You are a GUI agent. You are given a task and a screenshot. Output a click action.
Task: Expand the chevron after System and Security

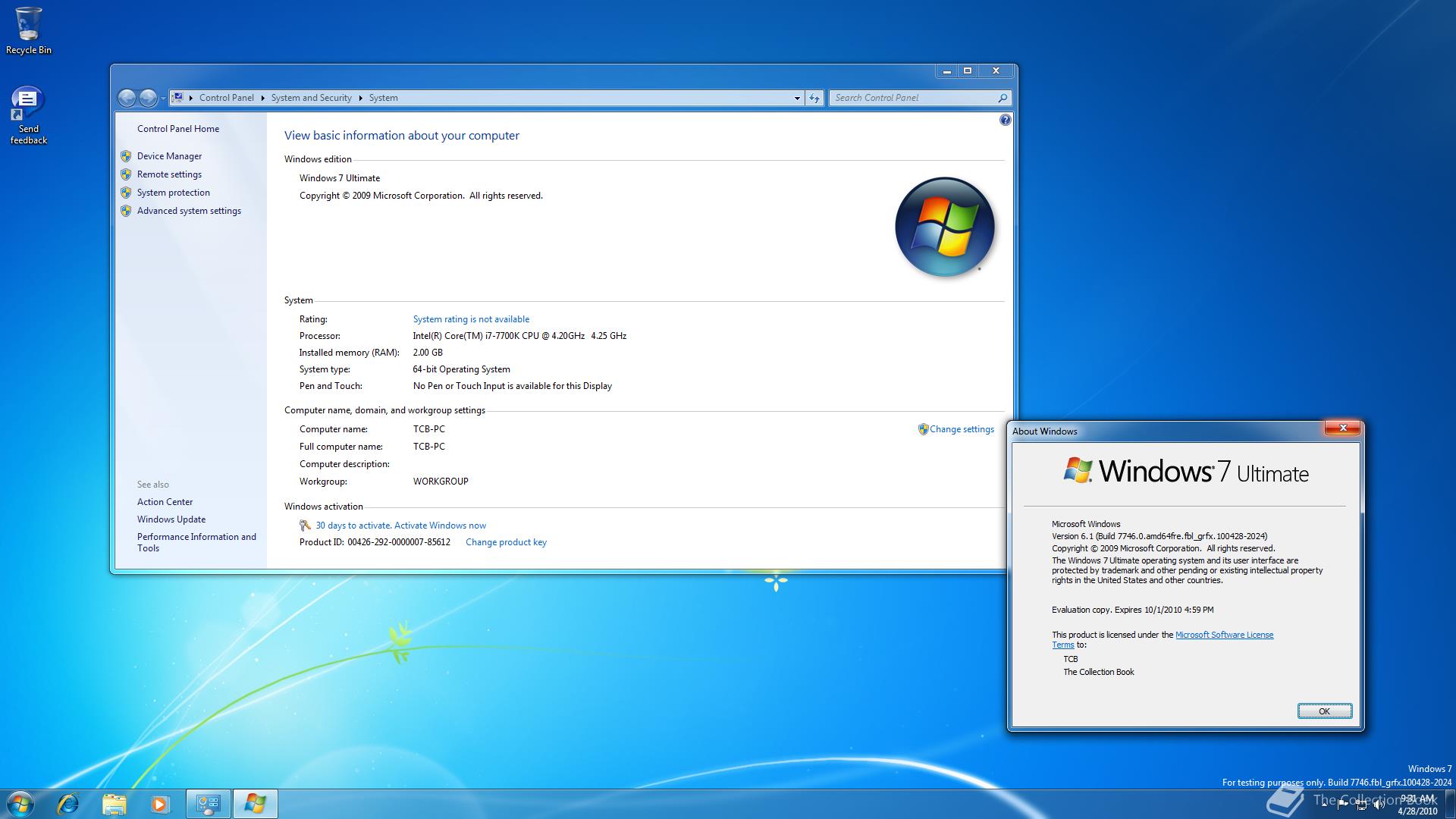(360, 98)
